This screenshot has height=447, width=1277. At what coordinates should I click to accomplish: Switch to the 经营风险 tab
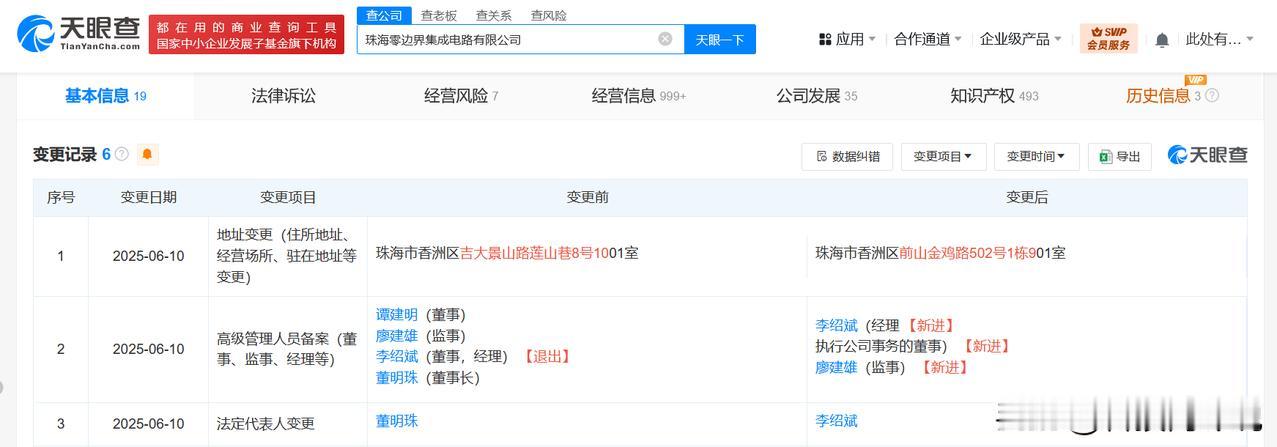point(461,96)
